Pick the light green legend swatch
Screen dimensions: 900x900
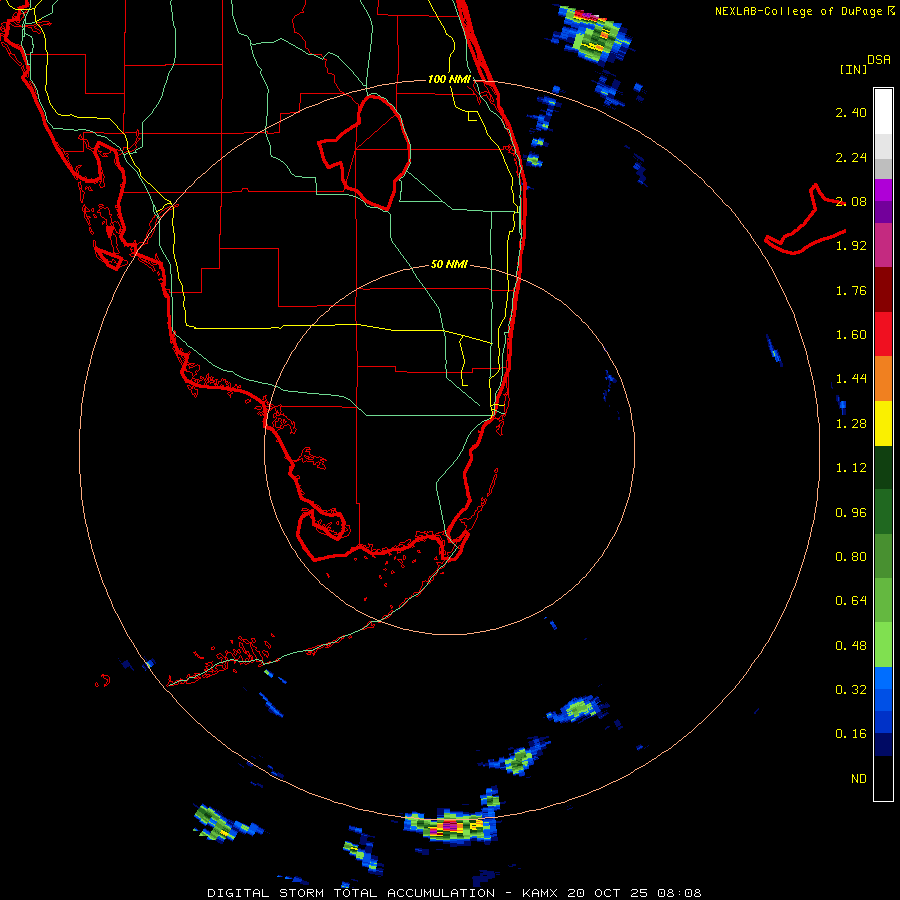coord(883,645)
